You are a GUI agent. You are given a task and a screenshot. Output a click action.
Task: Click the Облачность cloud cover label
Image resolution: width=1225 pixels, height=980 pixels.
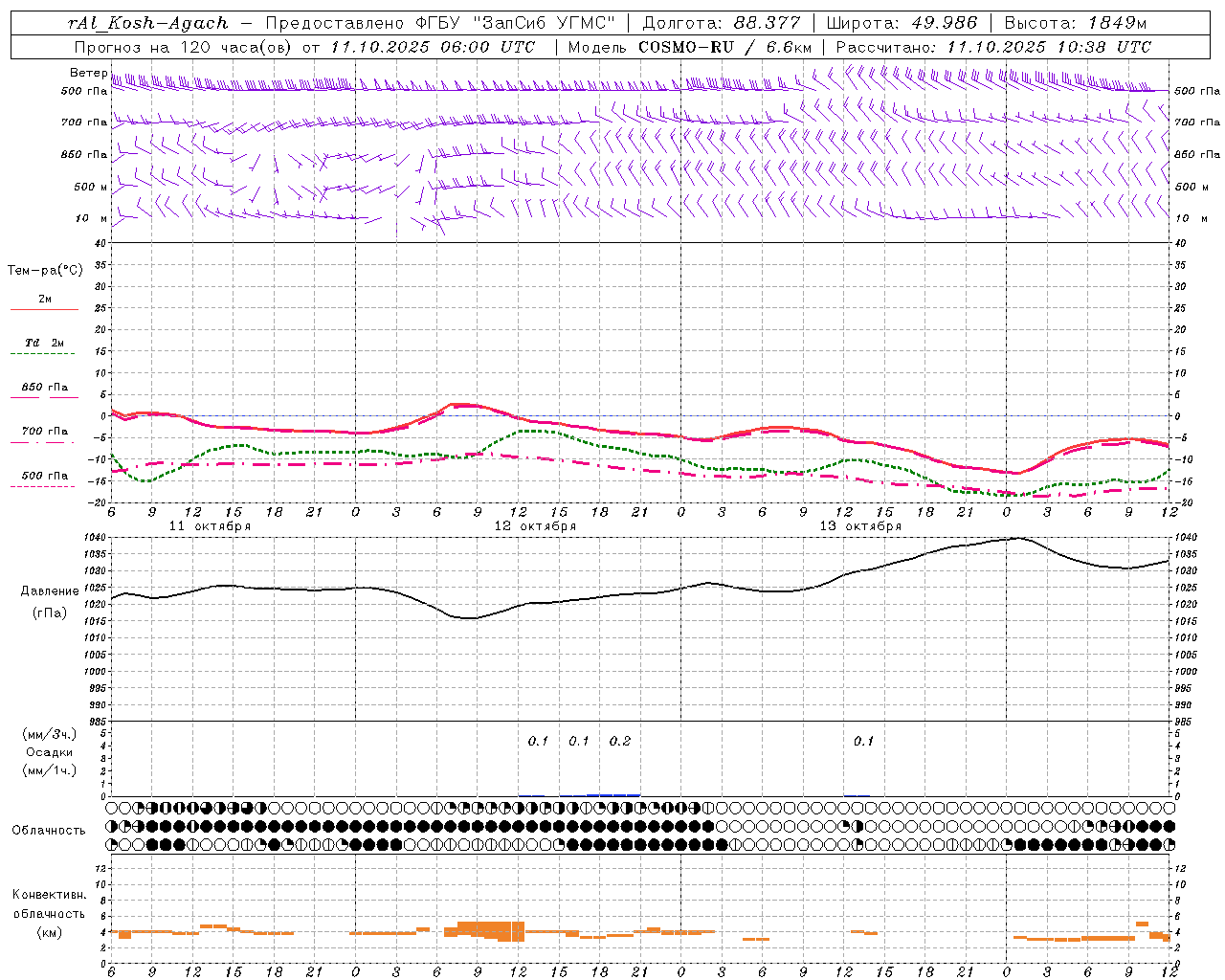click(49, 830)
